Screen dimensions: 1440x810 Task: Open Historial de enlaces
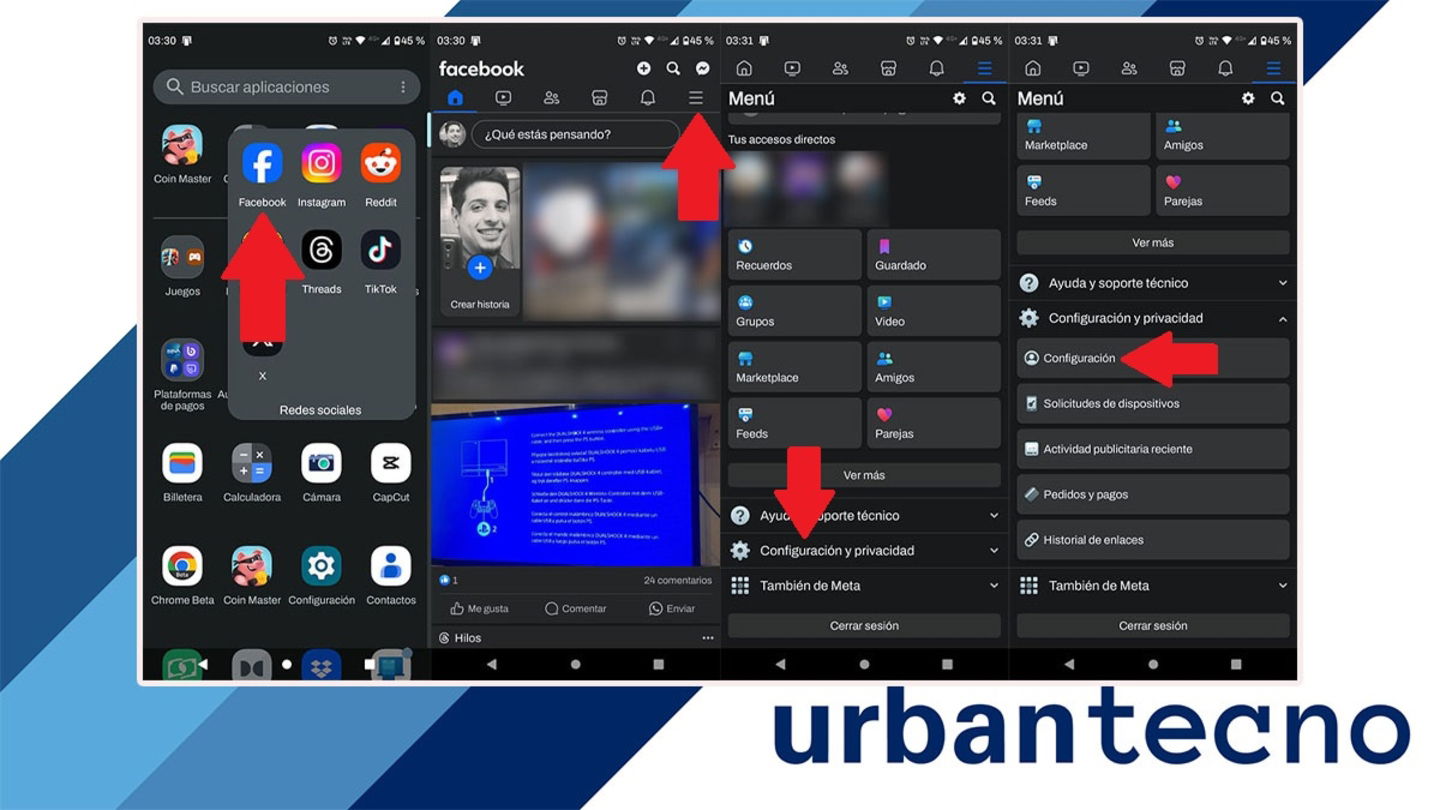pos(1153,540)
